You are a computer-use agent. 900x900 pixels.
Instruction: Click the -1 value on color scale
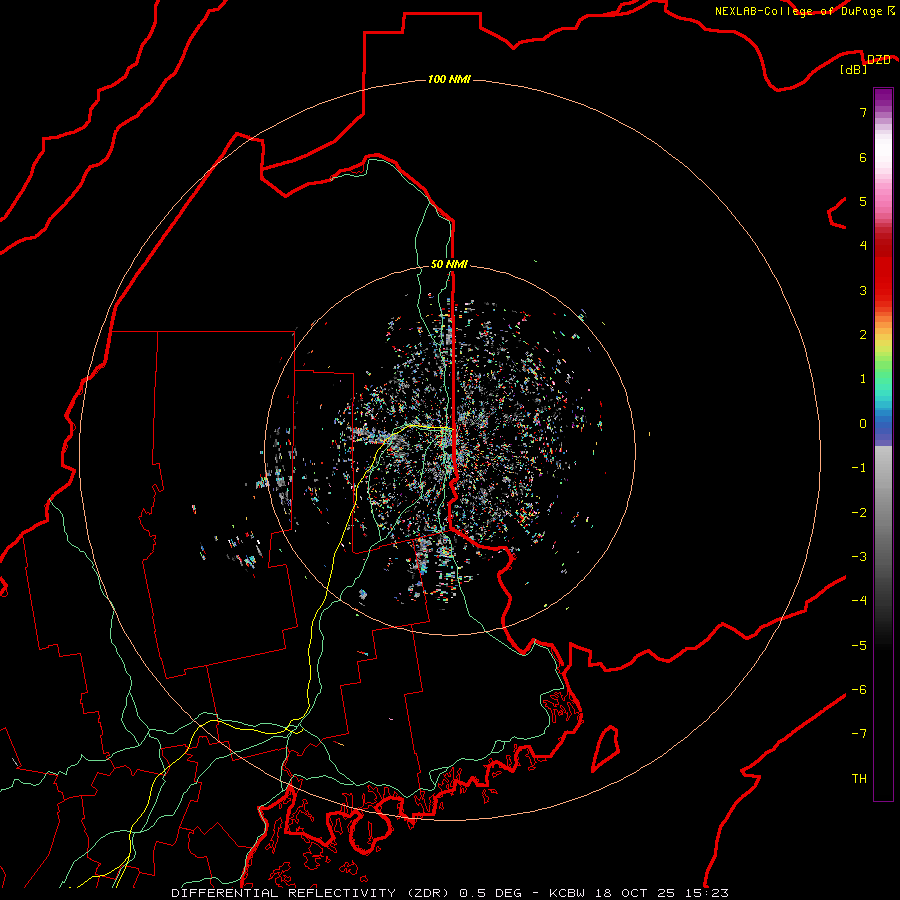(x=859, y=468)
